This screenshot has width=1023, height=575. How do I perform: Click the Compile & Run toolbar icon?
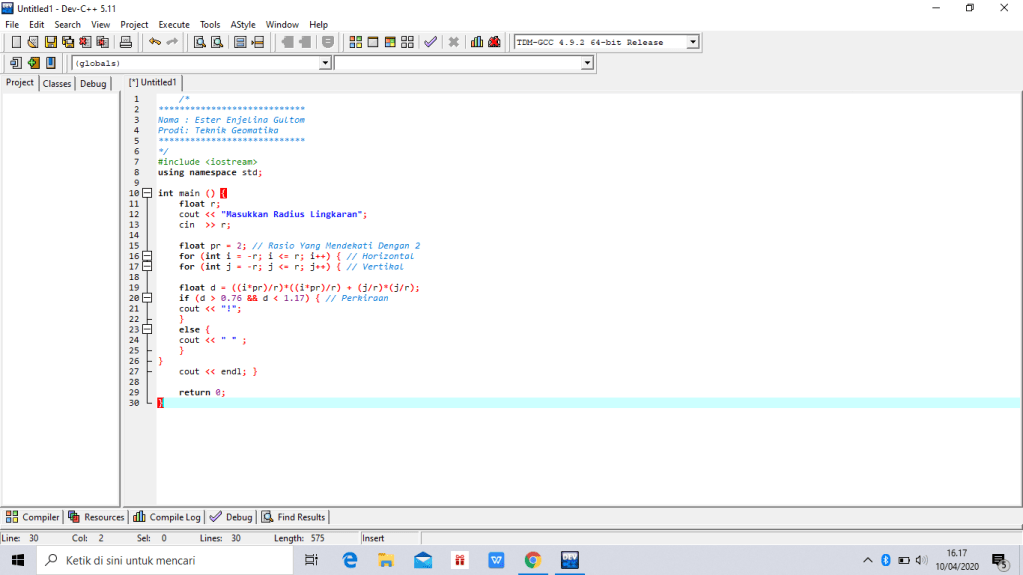389,42
